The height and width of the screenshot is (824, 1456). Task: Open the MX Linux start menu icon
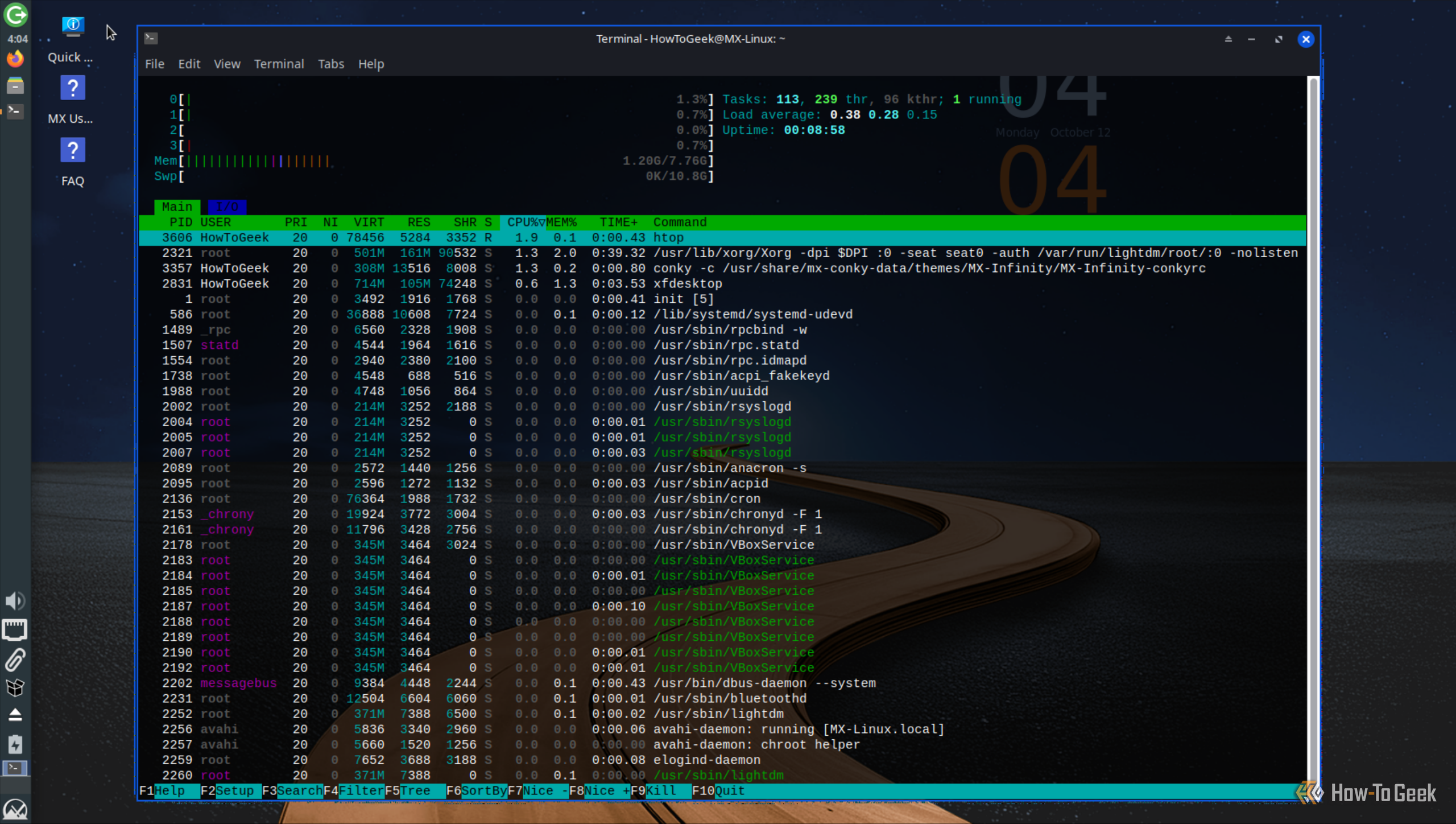[15, 809]
